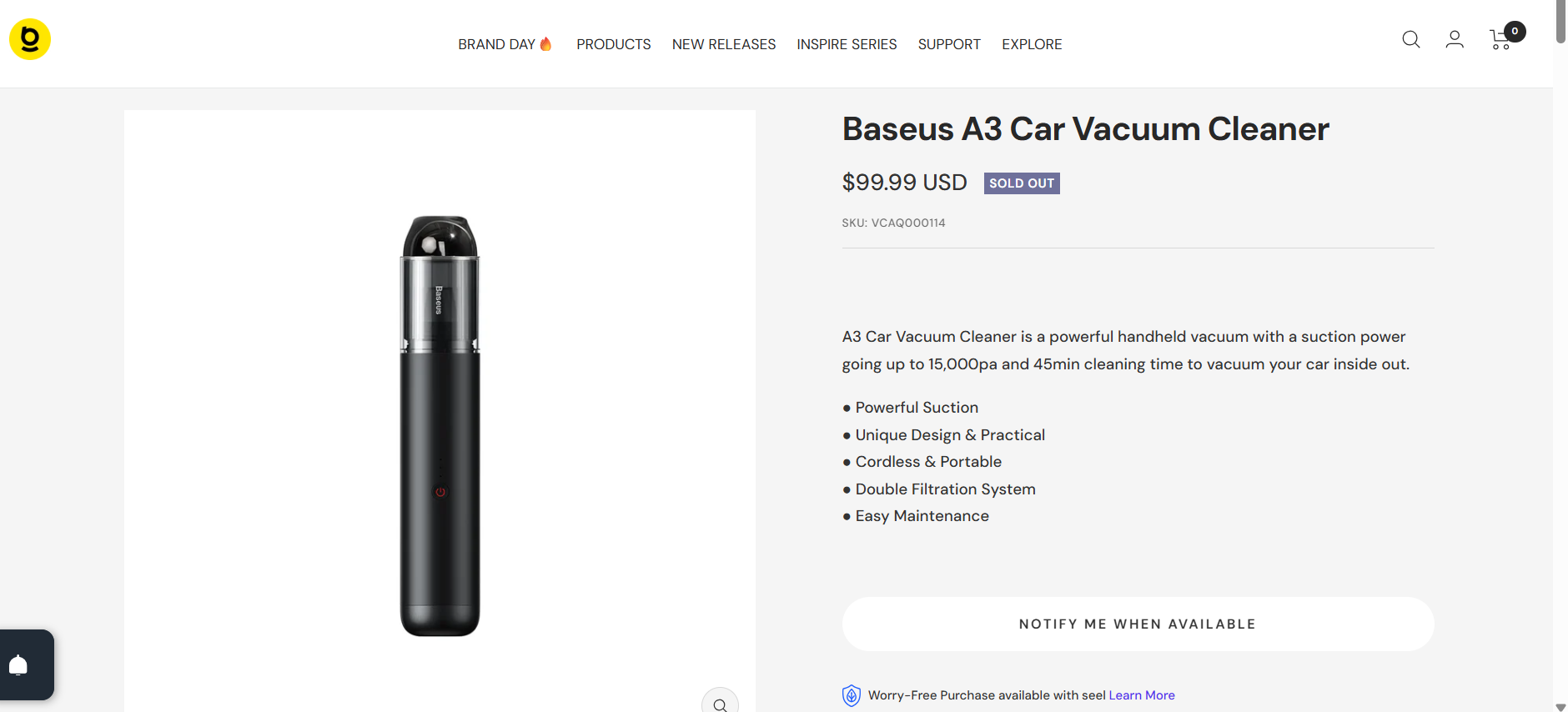This screenshot has height=712, width=1568.
Task: Click the Baseus A3 Car Vacuum Cleaner title
Action: [1085, 129]
